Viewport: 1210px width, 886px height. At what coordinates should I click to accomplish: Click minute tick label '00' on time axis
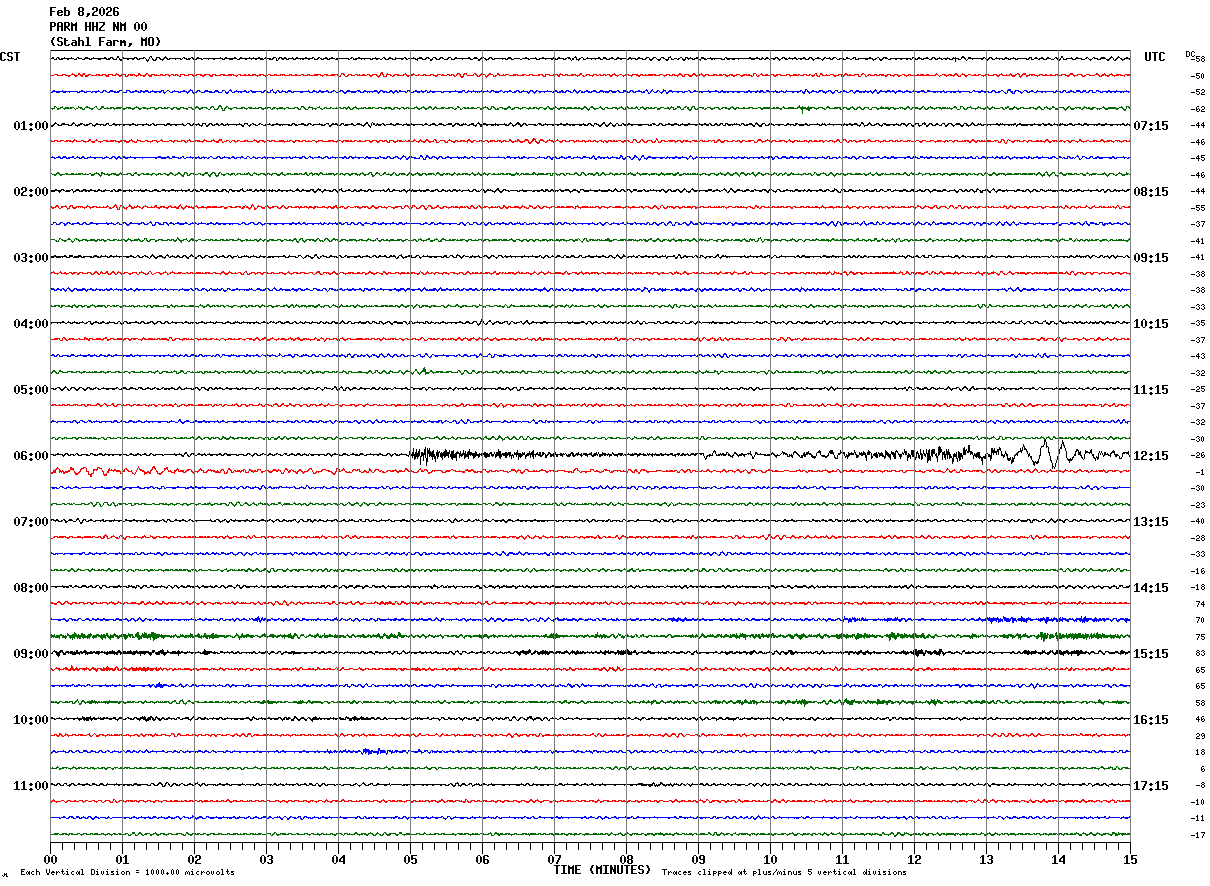click(x=51, y=858)
